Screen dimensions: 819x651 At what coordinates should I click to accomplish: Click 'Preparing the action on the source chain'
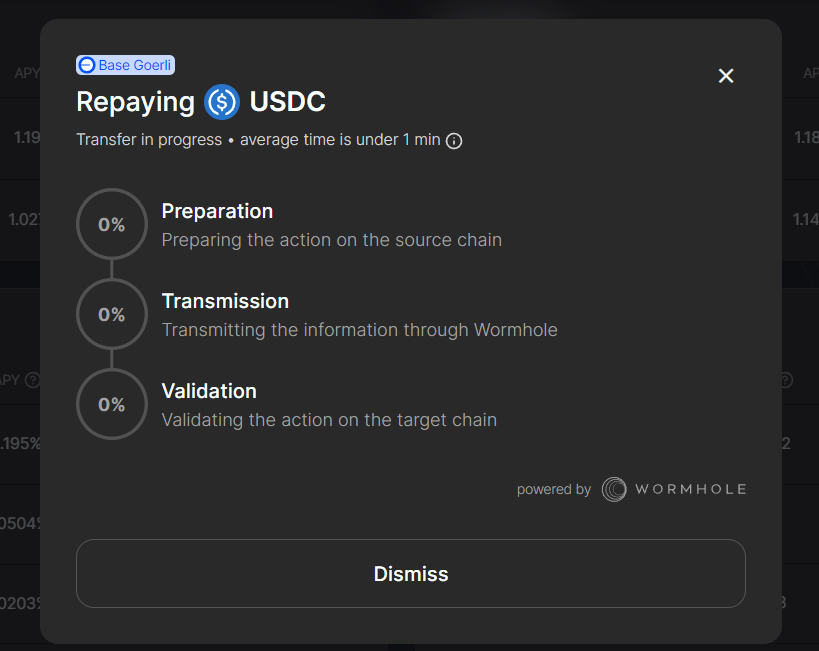click(x=331, y=240)
